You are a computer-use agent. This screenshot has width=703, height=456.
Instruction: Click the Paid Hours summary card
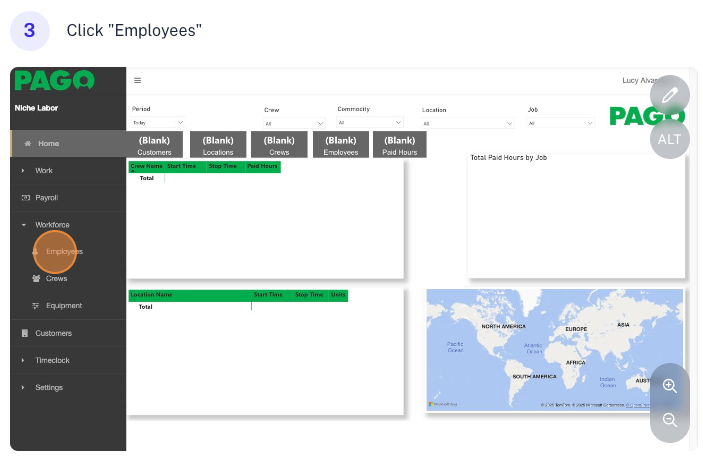click(400, 146)
